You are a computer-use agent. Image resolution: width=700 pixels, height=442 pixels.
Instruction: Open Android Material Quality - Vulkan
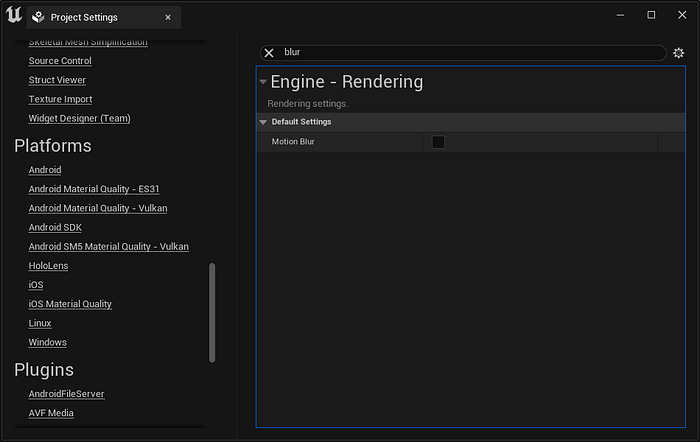[x=98, y=208]
